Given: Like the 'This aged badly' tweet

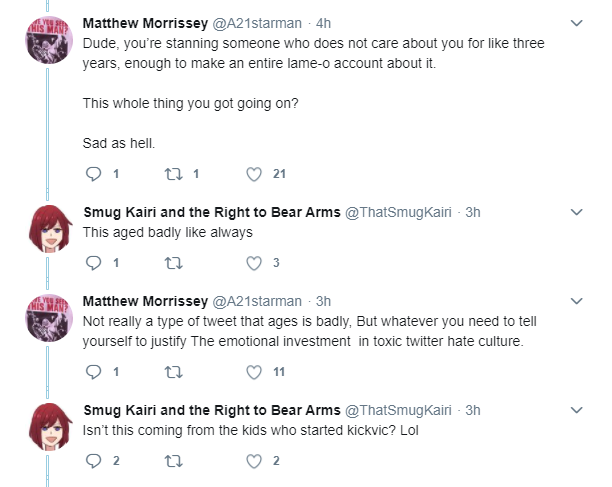Looking at the screenshot, I should click(254, 263).
